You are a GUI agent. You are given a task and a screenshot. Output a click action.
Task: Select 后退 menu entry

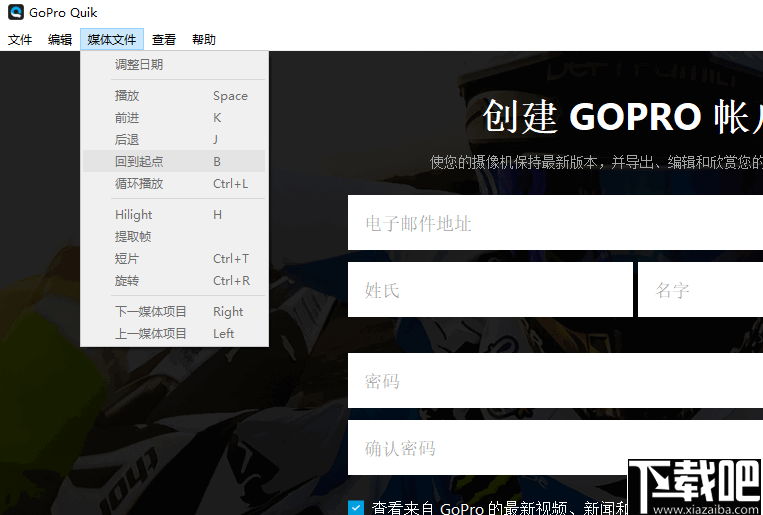(174, 139)
